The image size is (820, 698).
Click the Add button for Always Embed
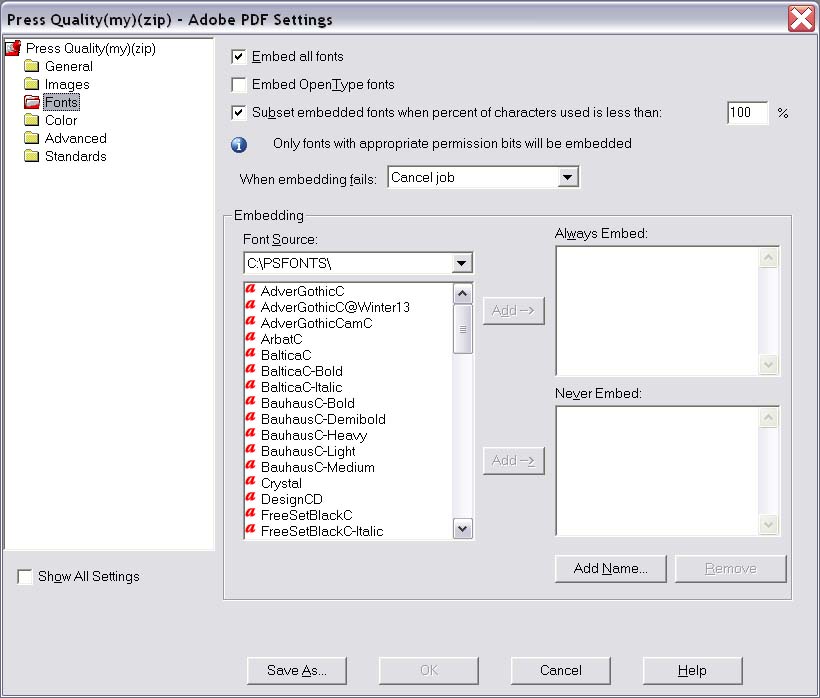coord(514,311)
